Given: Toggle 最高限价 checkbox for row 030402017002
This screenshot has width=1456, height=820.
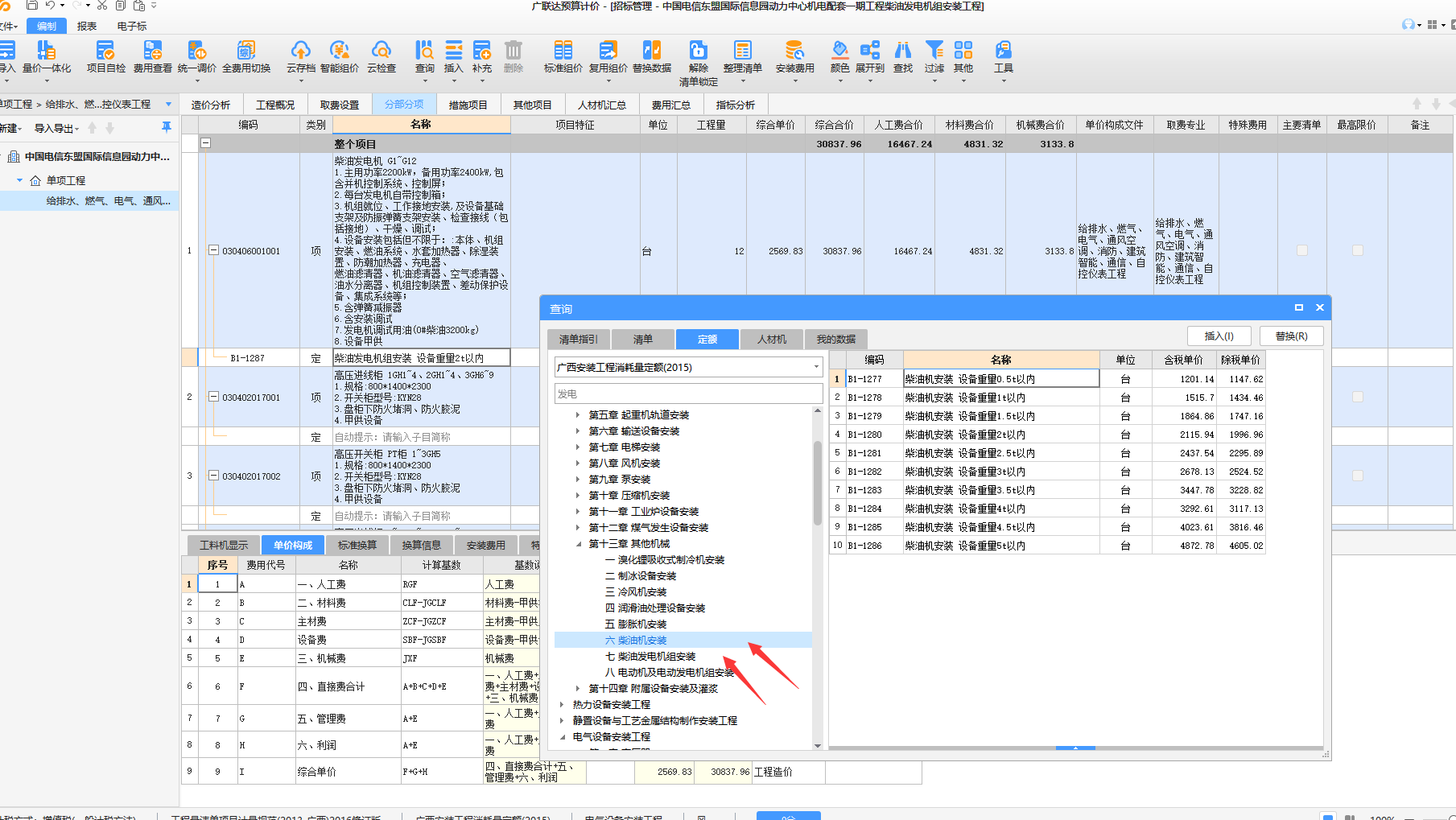Looking at the screenshot, I should pos(1358,476).
